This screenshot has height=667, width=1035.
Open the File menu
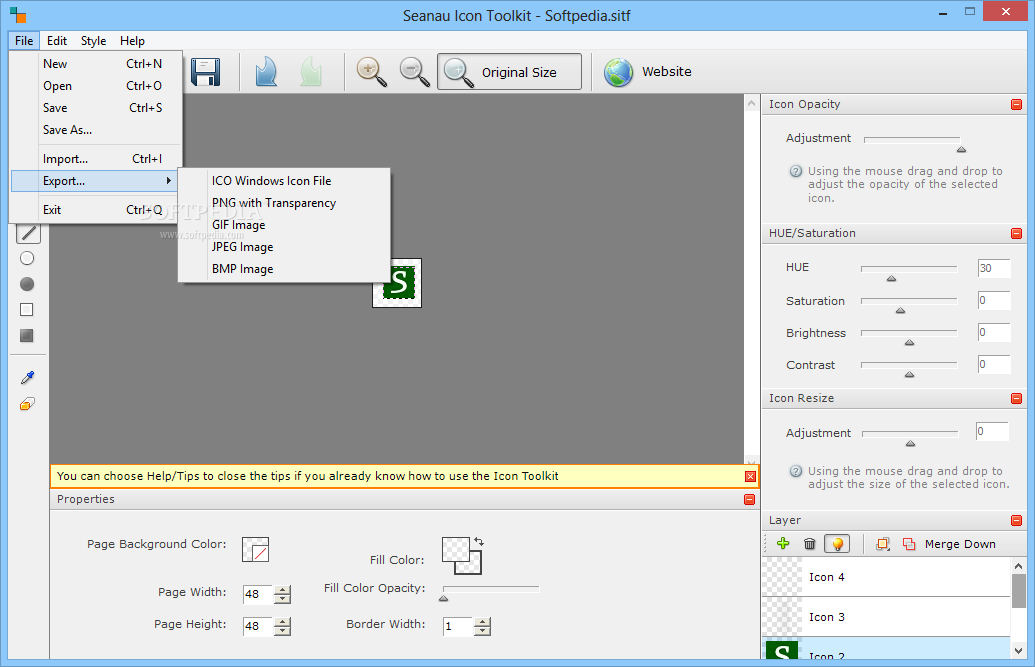point(24,40)
